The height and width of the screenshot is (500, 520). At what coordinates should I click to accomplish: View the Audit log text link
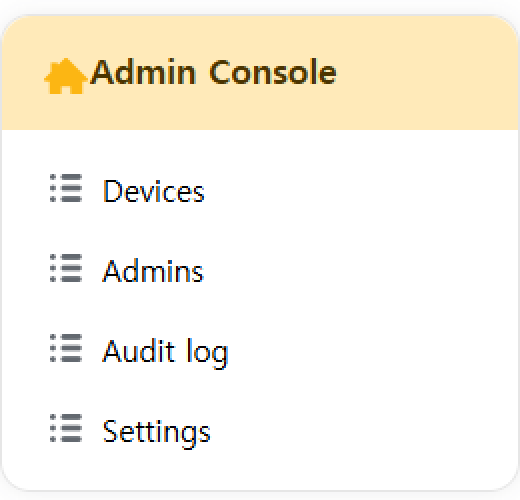tap(165, 352)
